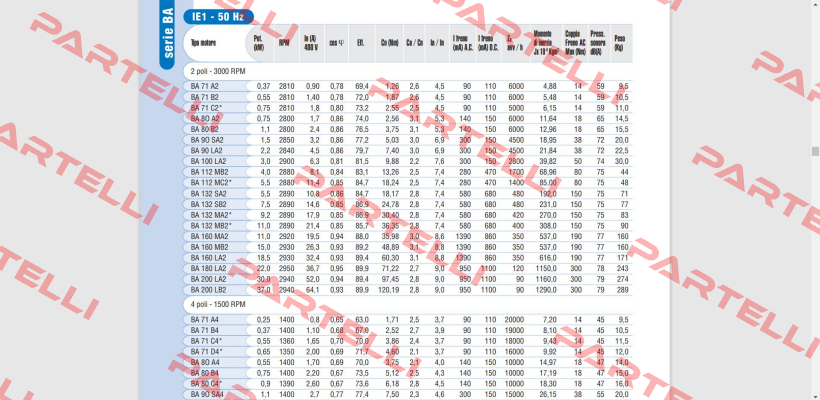Click the 'BA 80 A4' motor type row
This screenshot has height=400, width=820.
click(x=408, y=362)
